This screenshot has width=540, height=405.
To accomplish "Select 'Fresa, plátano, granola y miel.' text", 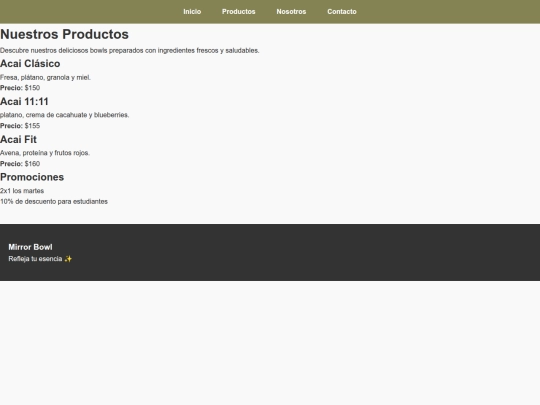I will pyautogui.click(x=45, y=77).
